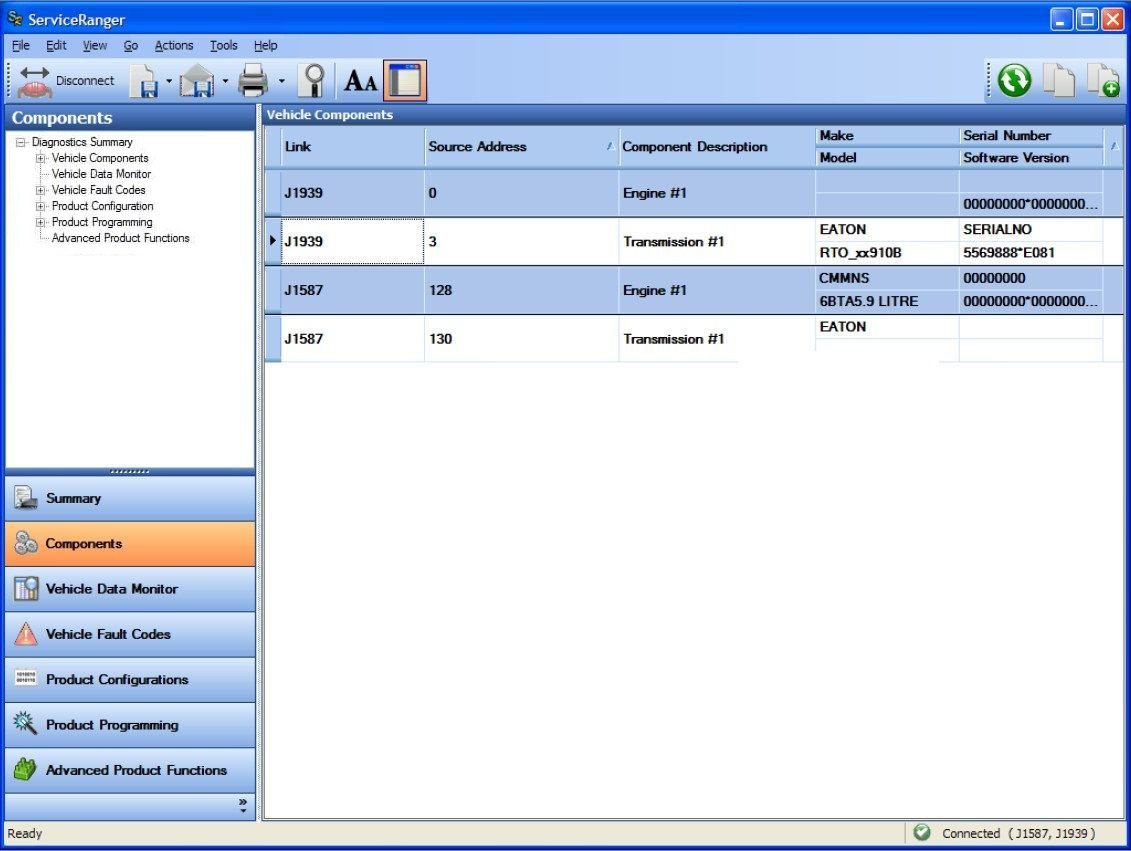Select the row with source address 130
This screenshot has width=1131, height=851.
693,339
